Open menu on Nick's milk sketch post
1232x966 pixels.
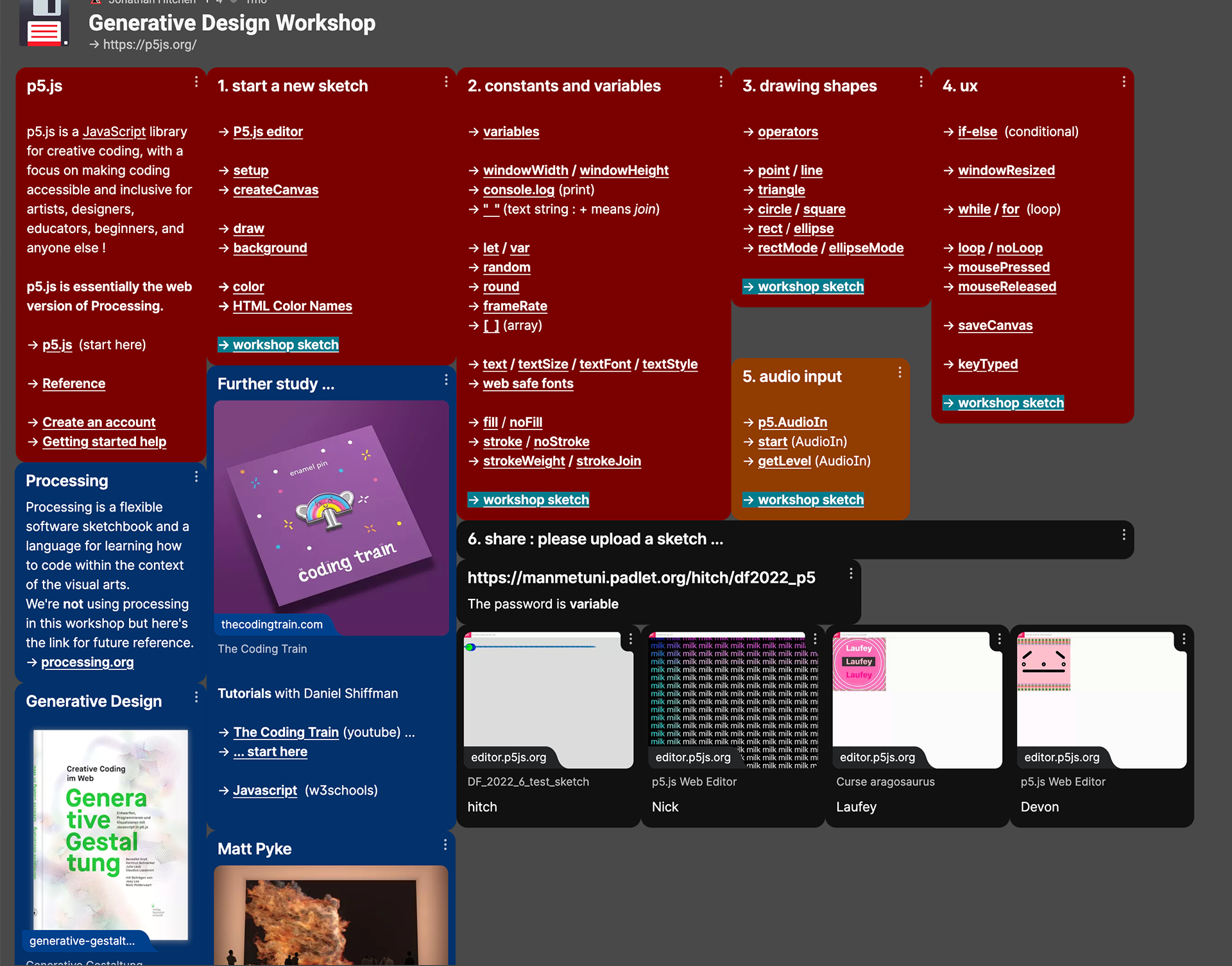pyautogui.click(x=815, y=639)
